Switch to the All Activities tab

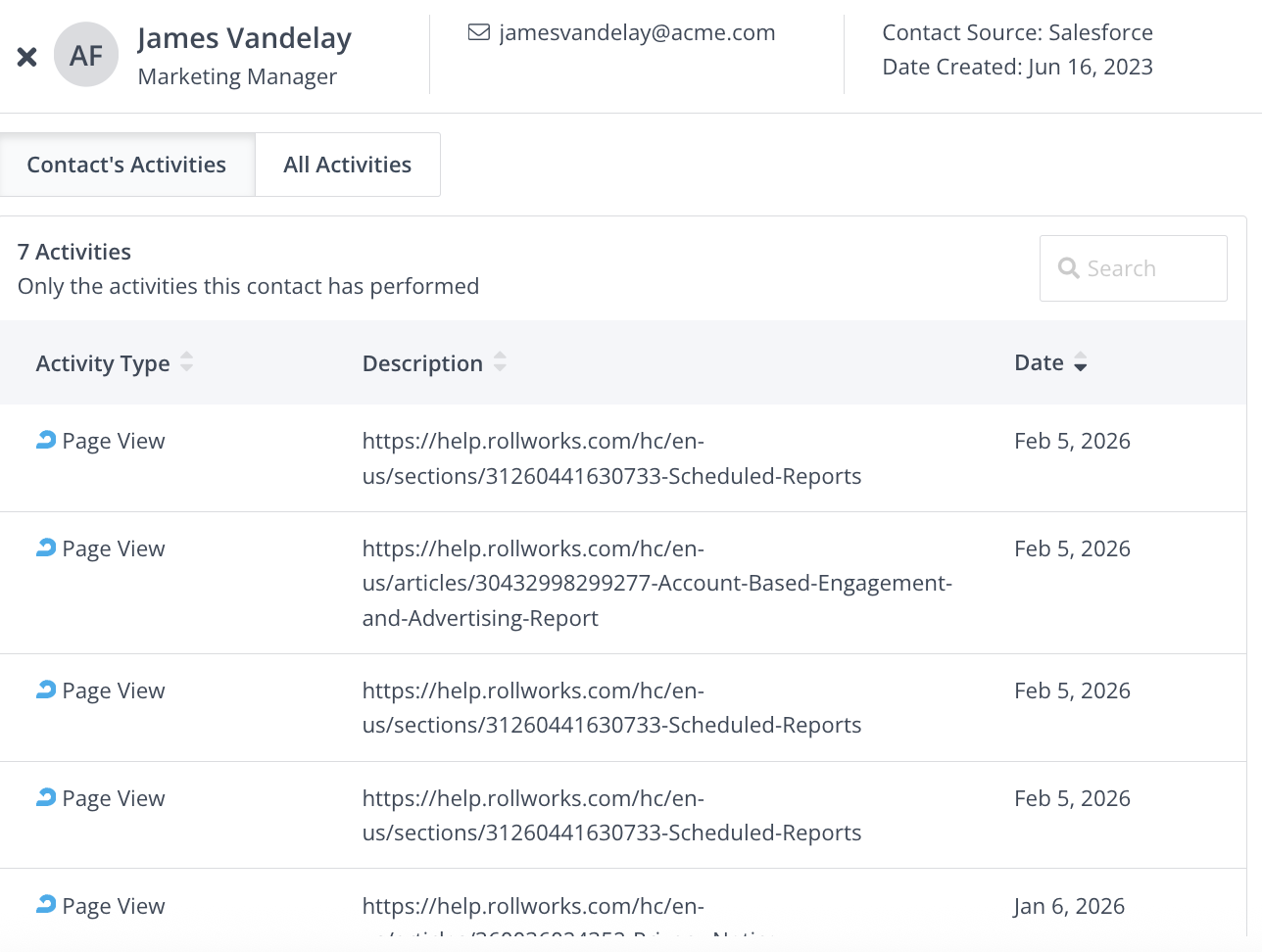[x=347, y=165]
